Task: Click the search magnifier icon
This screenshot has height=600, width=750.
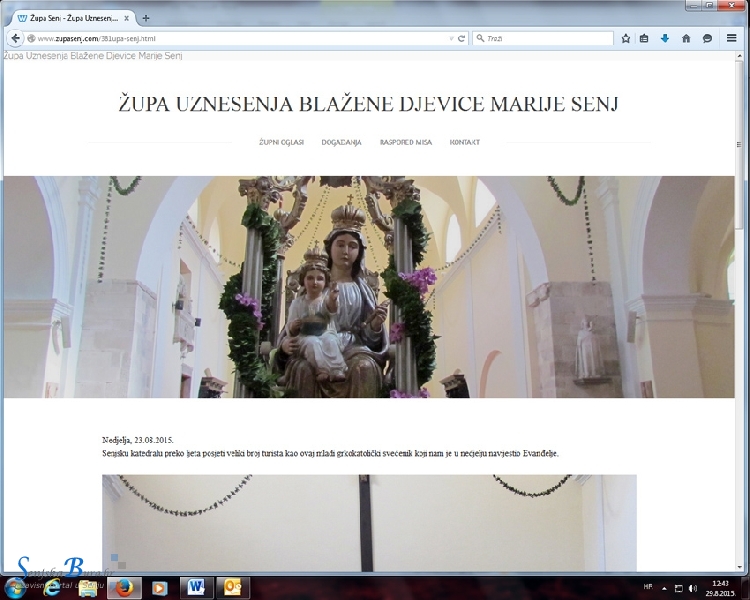Action: coord(480,38)
